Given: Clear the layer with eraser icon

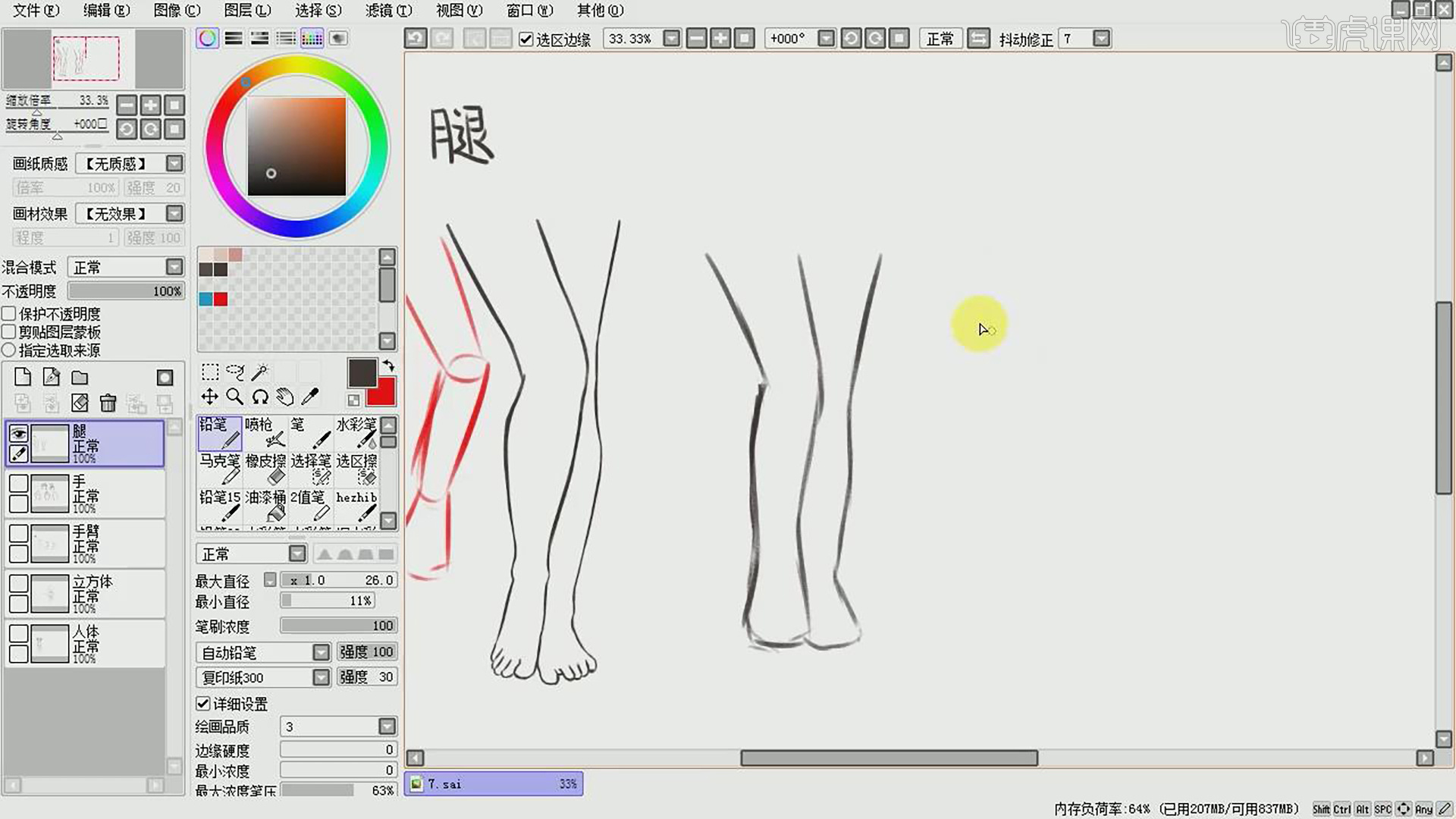Looking at the screenshot, I should coord(80,403).
